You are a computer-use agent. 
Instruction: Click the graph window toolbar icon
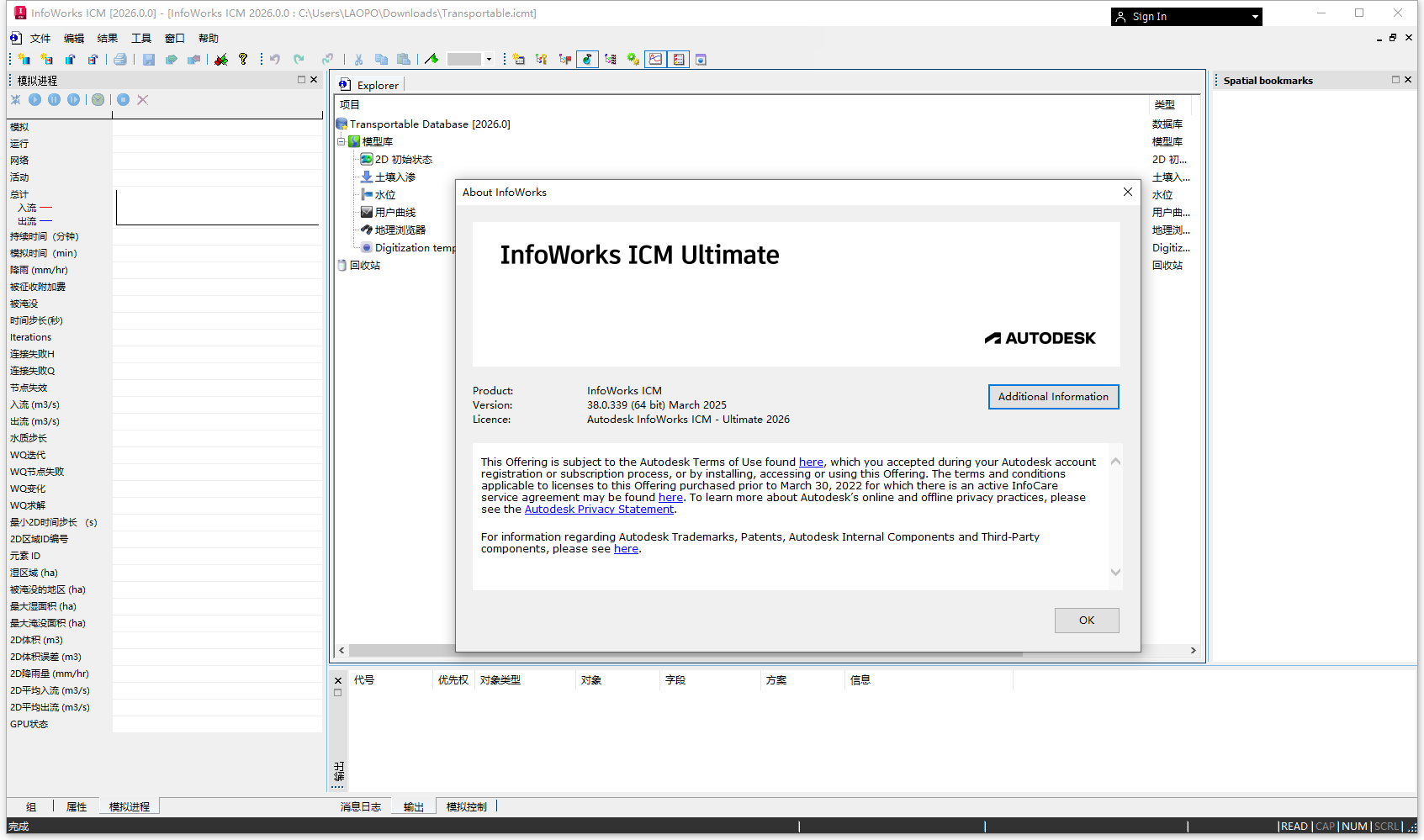[x=655, y=59]
